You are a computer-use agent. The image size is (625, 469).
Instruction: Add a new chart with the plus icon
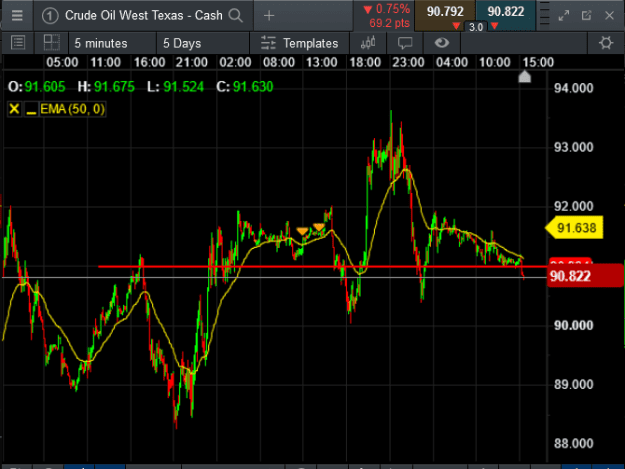[269, 16]
